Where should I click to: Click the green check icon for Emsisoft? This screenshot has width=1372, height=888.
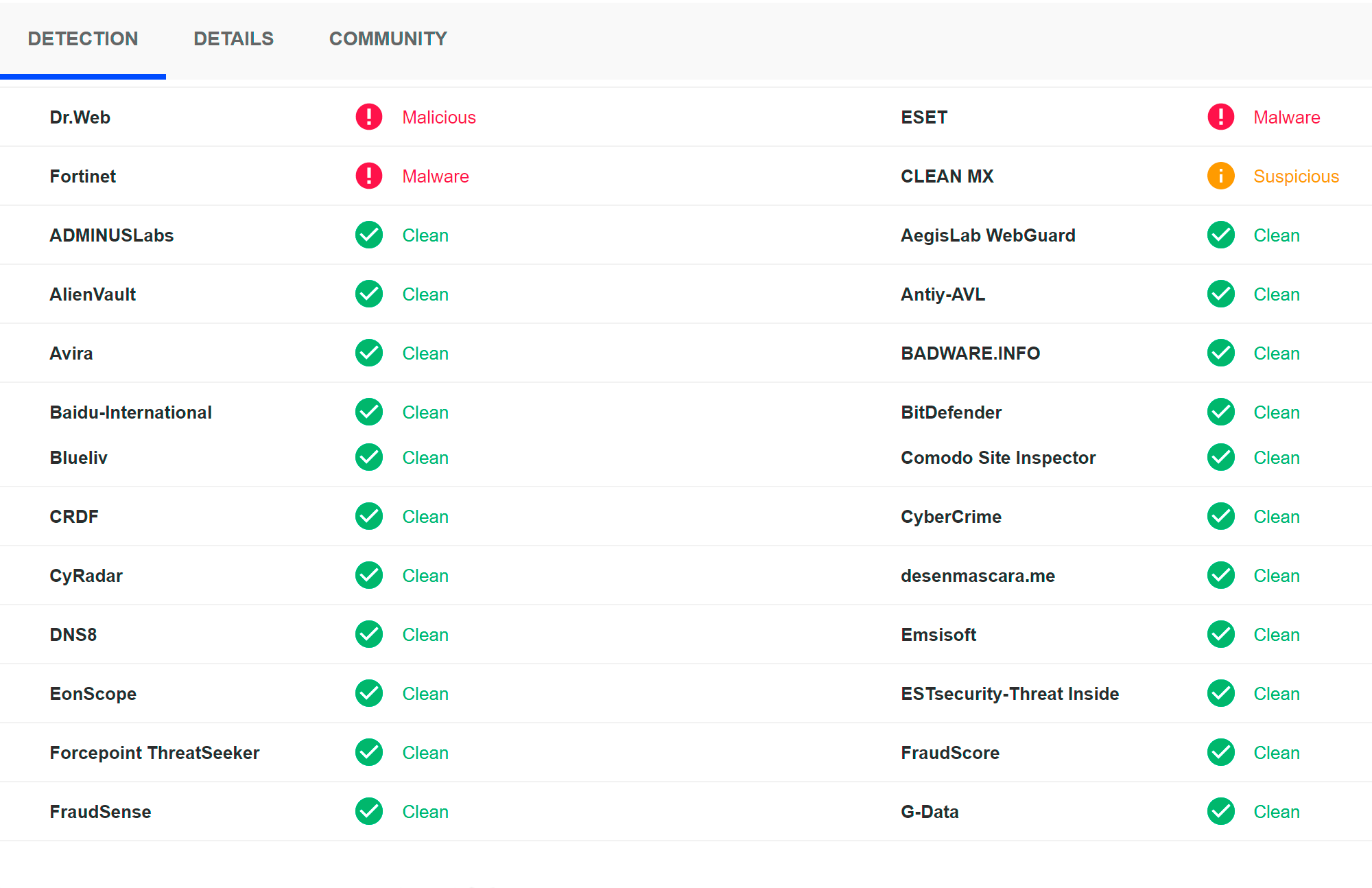point(1221,635)
